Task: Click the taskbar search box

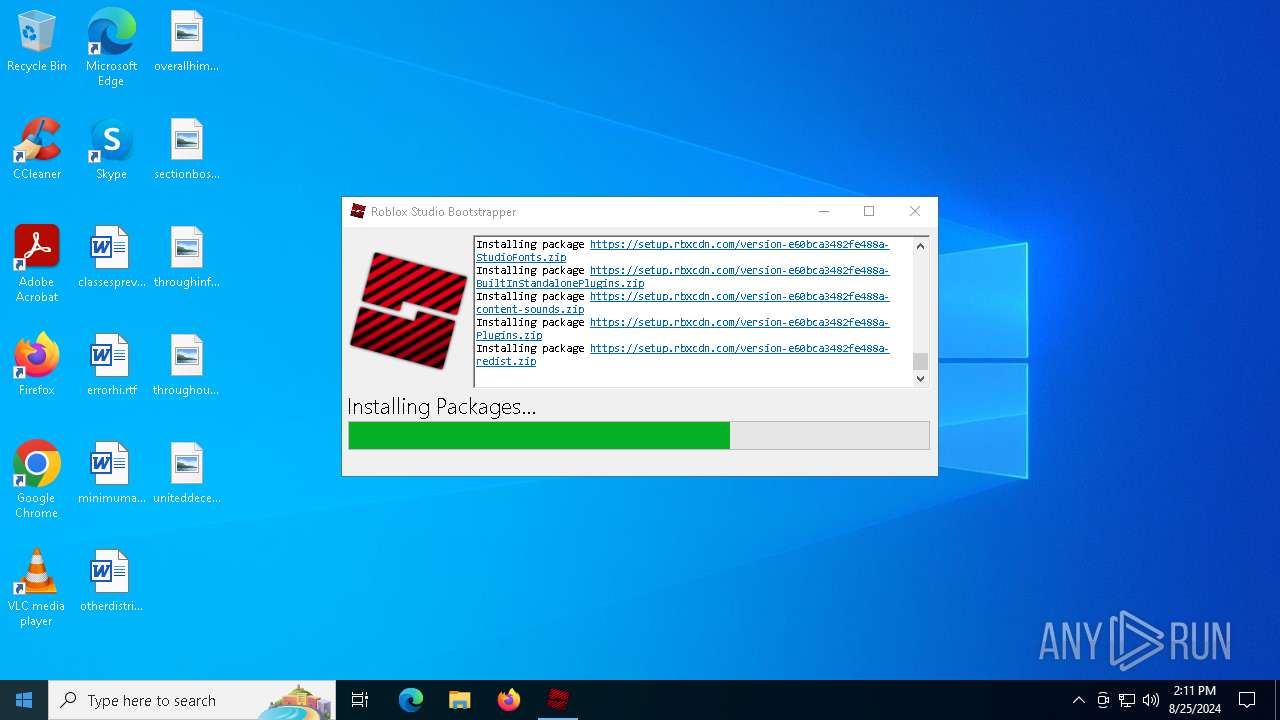Action: [x=192, y=700]
